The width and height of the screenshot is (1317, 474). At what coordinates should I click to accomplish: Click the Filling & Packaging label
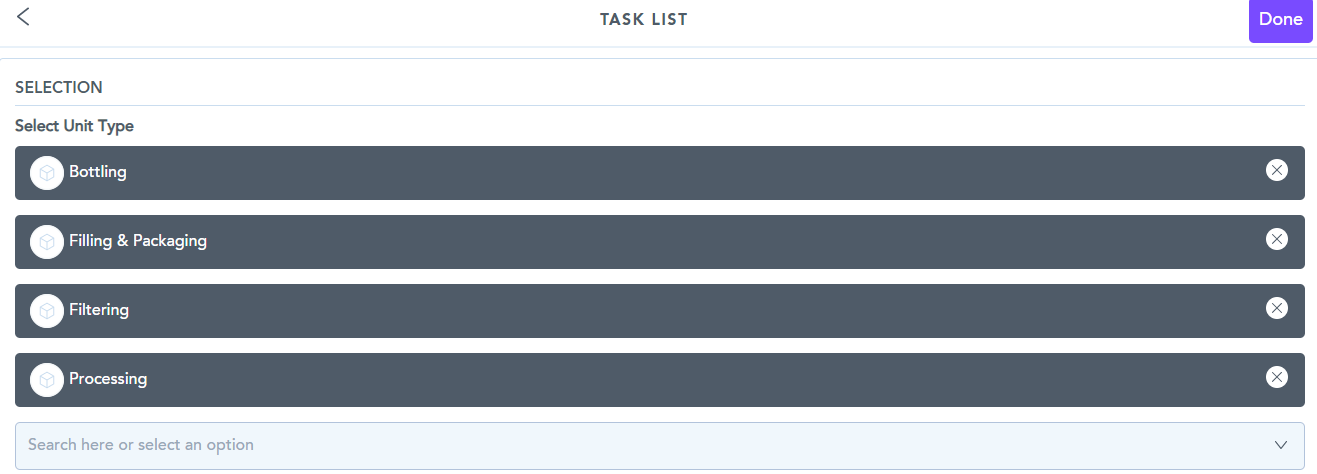138,241
